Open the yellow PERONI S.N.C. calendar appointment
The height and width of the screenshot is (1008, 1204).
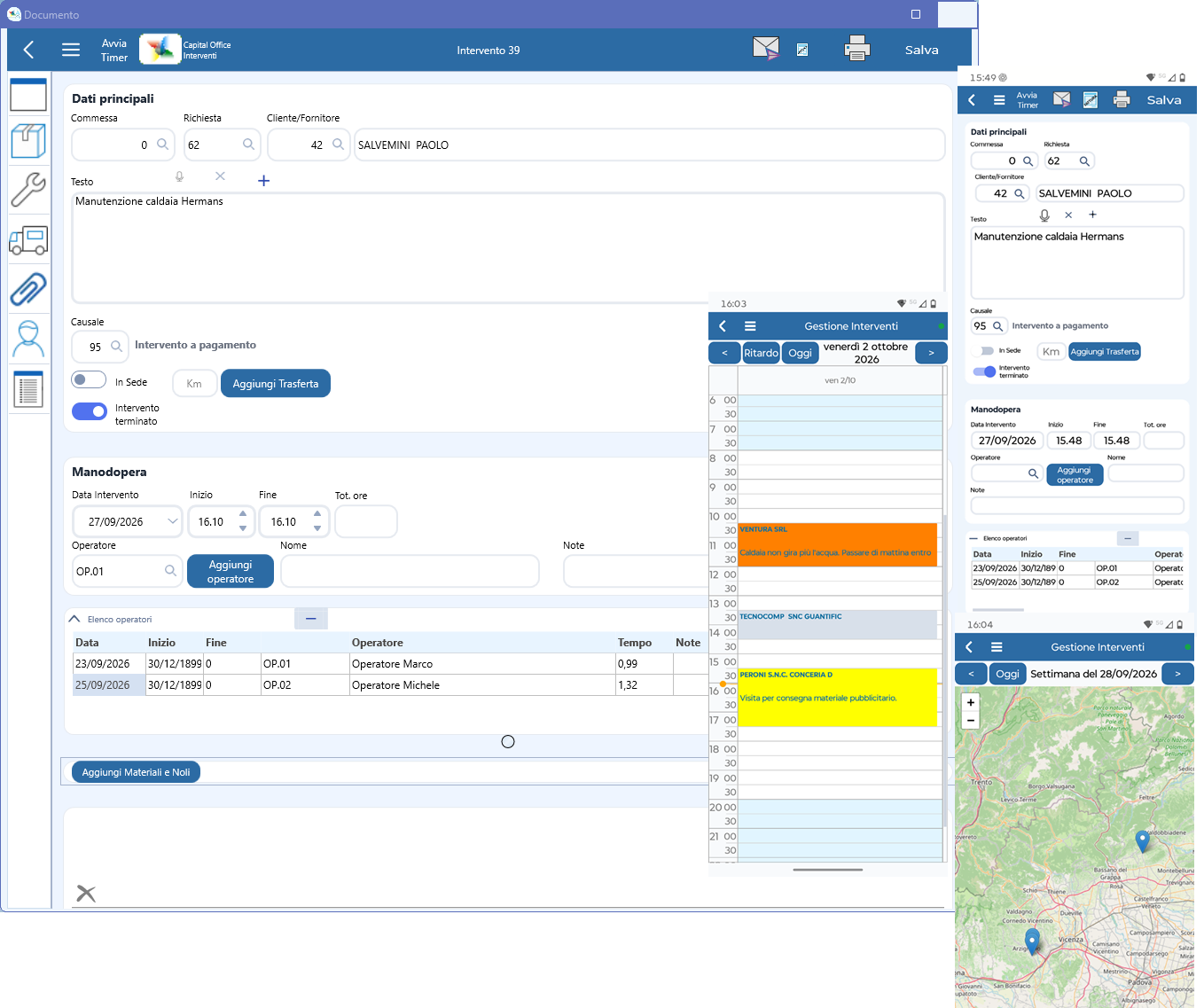click(x=838, y=698)
